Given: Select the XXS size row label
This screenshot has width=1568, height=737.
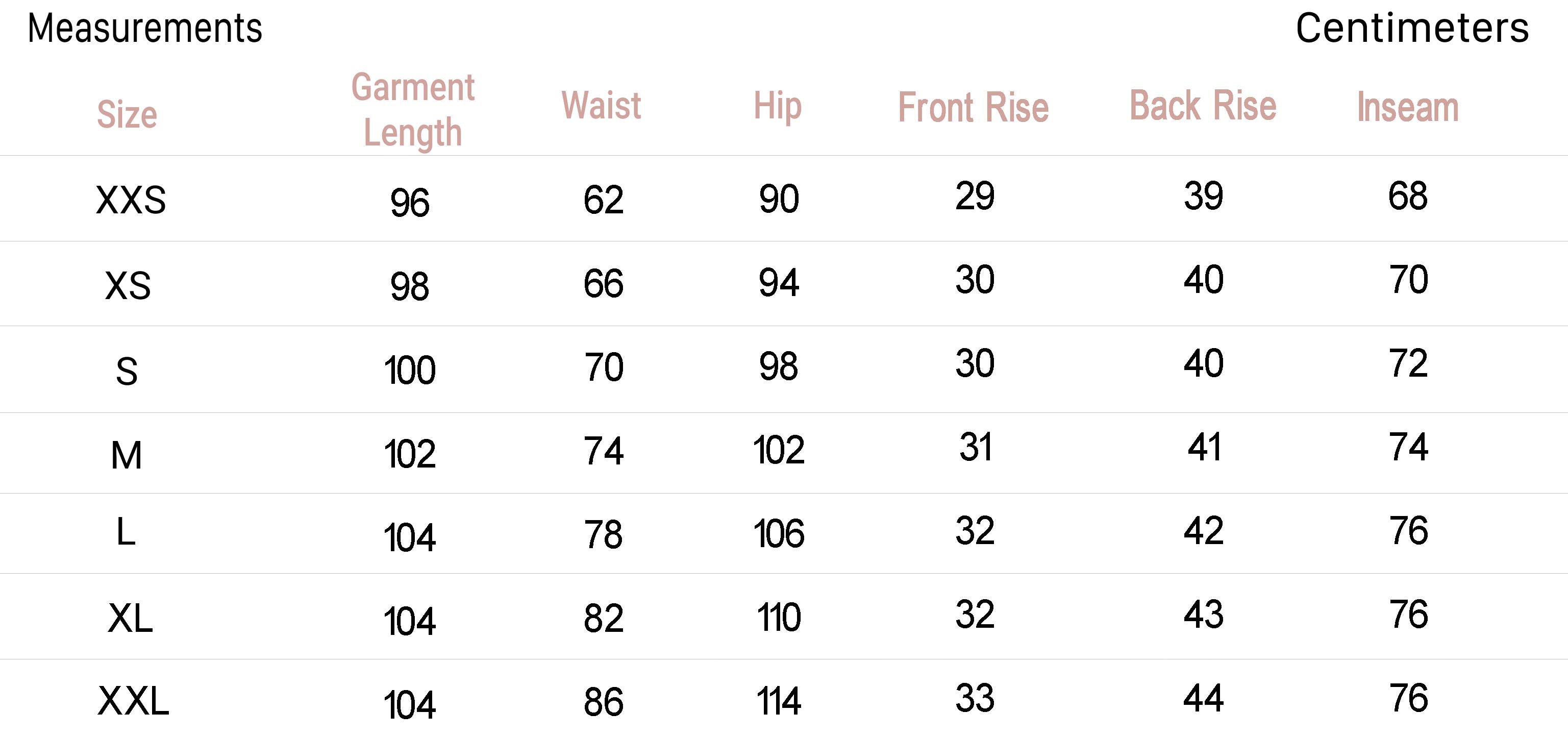Looking at the screenshot, I should point(131,201).
